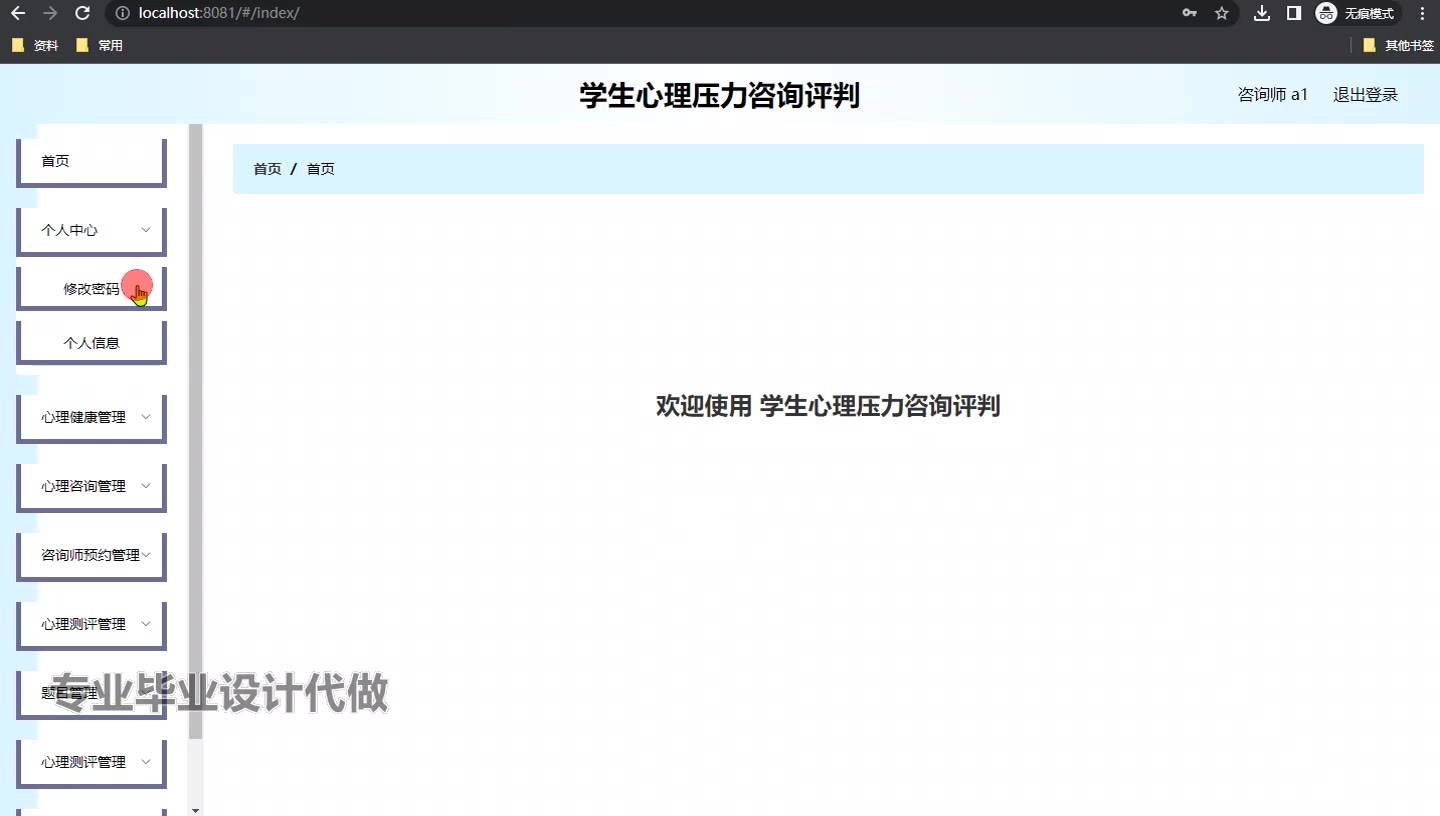Viewport: 1440px width, 816px height.
Task: Expand the 咨询师预约管理 sidebar menu
Action: click(x=91, y=555)
